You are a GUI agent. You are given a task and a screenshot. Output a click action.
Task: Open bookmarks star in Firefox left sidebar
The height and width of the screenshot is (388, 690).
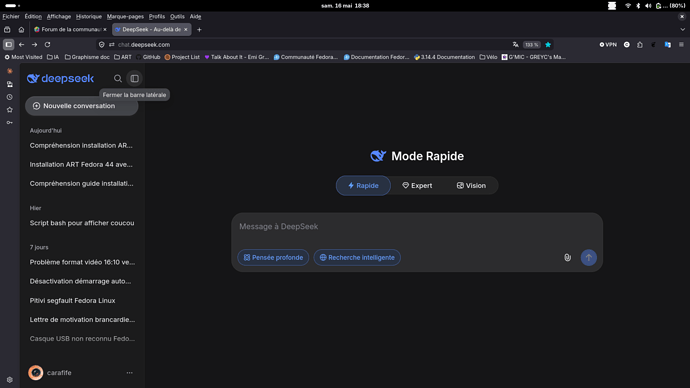10,110
